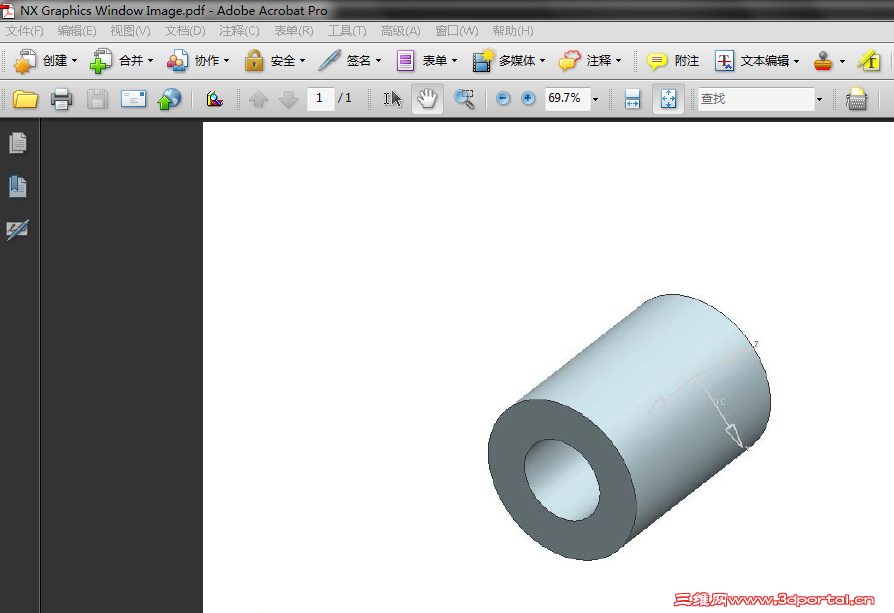
Task: Click the highlight text tool icon
Action: (x=869, y=60)
